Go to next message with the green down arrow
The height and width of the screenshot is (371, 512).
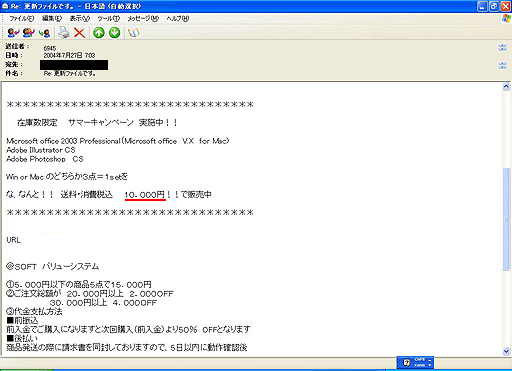[x=114, y=33]
